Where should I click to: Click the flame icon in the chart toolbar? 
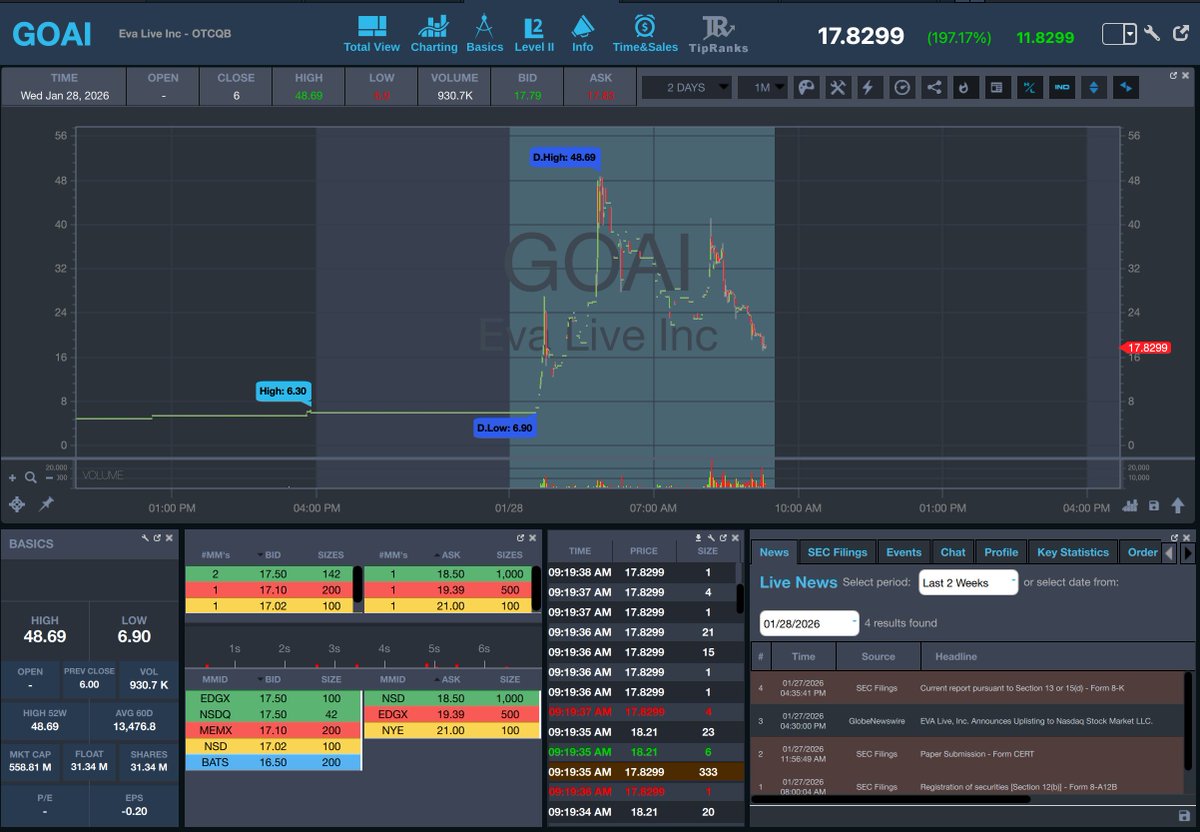pos(964,88)
